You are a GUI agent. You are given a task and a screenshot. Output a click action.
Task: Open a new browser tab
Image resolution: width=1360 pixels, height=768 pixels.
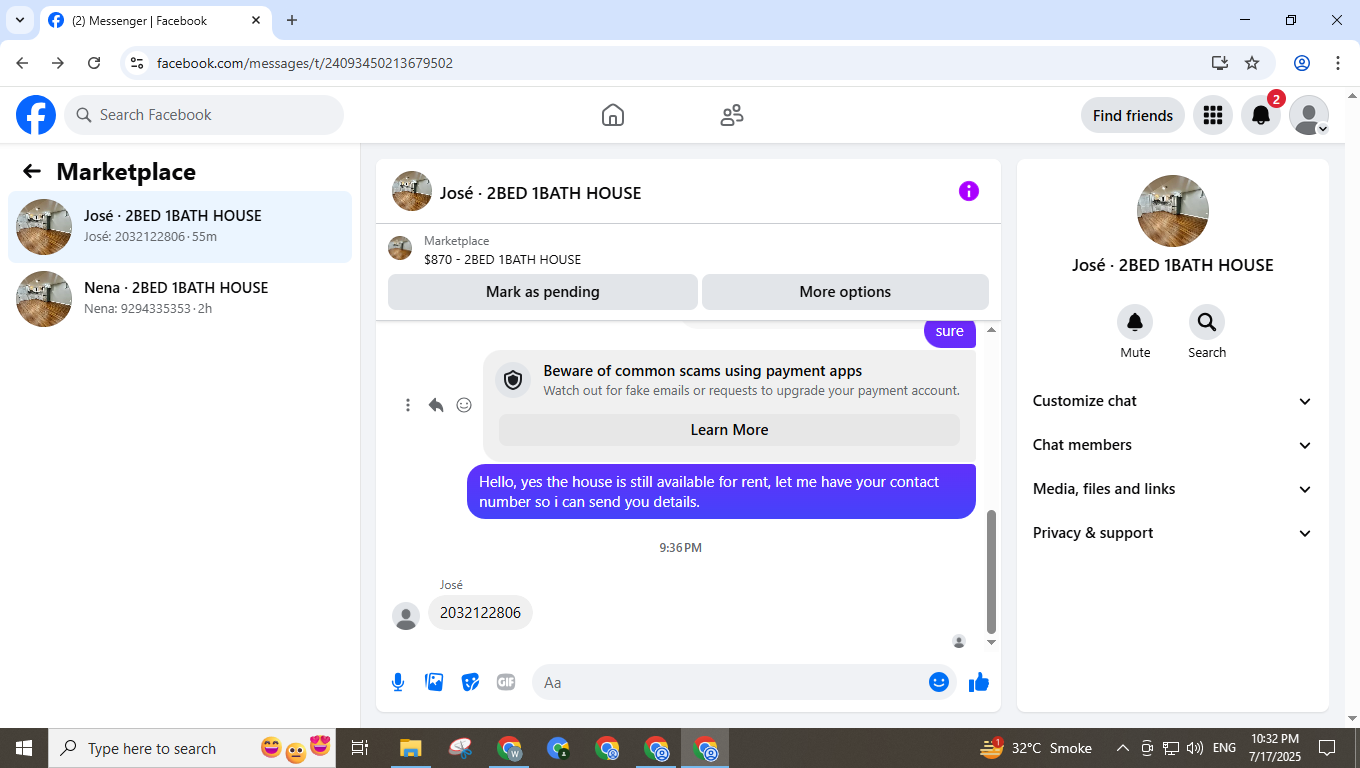[x=292, y=20]
